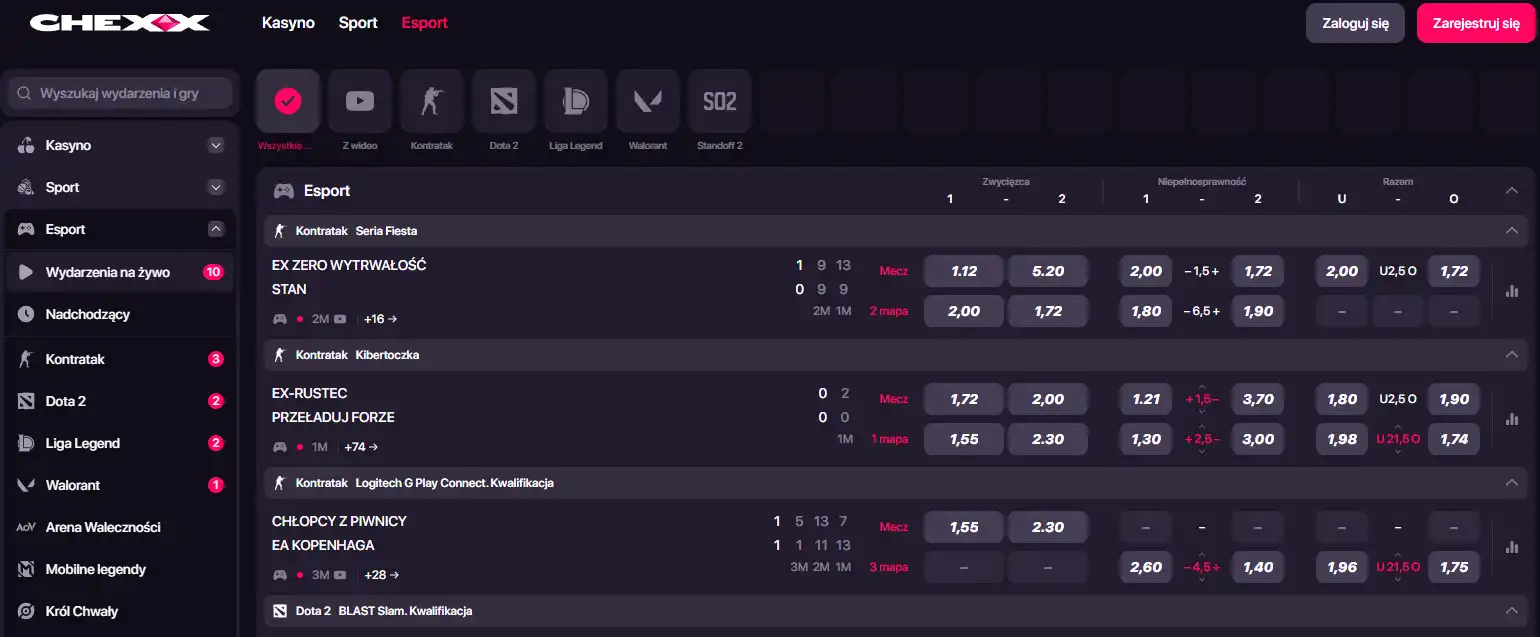Filter events by 'Z wideo' video icon

pos(360,101)
